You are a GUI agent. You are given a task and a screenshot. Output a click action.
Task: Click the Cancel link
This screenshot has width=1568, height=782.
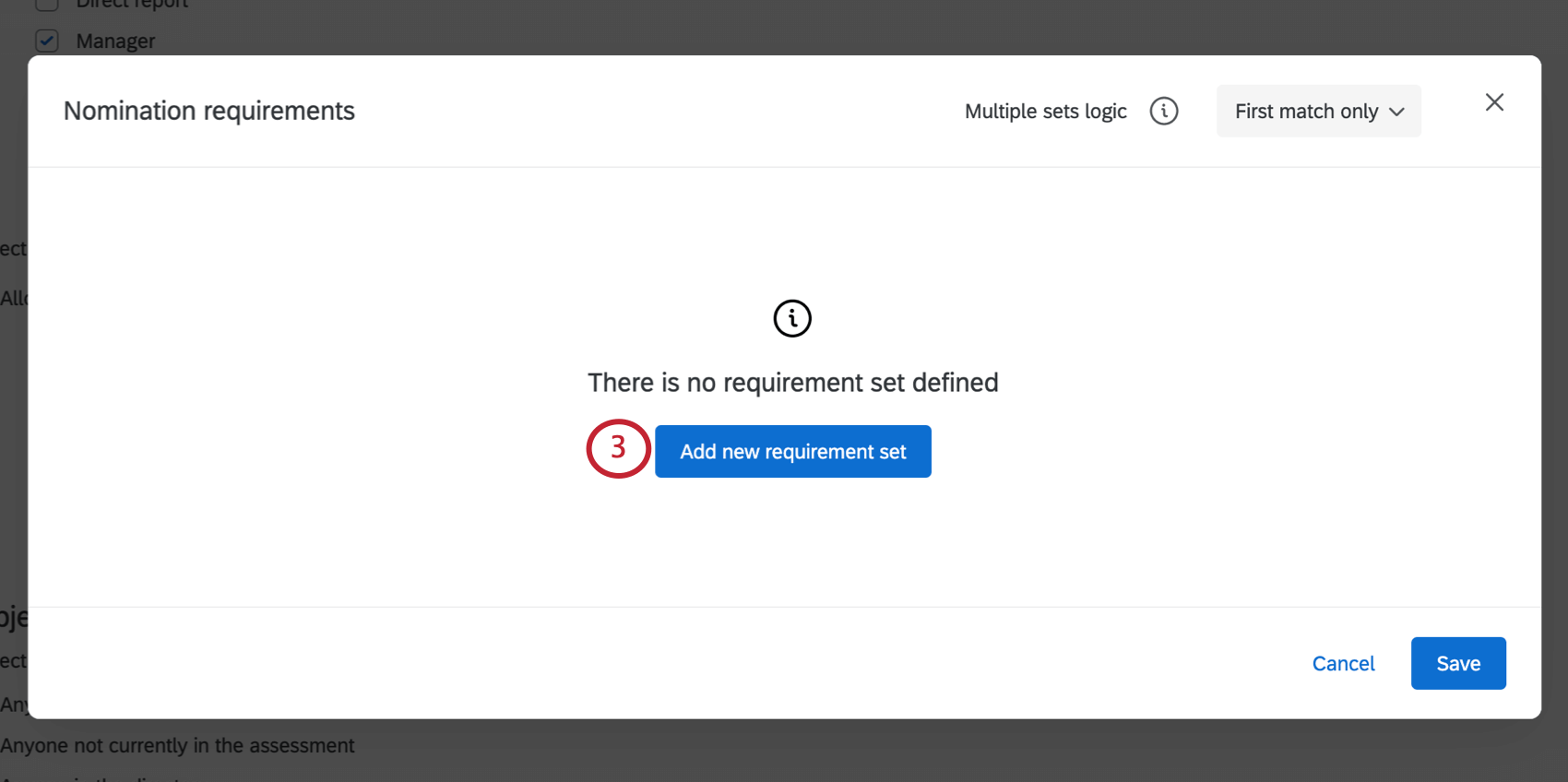1343,663
